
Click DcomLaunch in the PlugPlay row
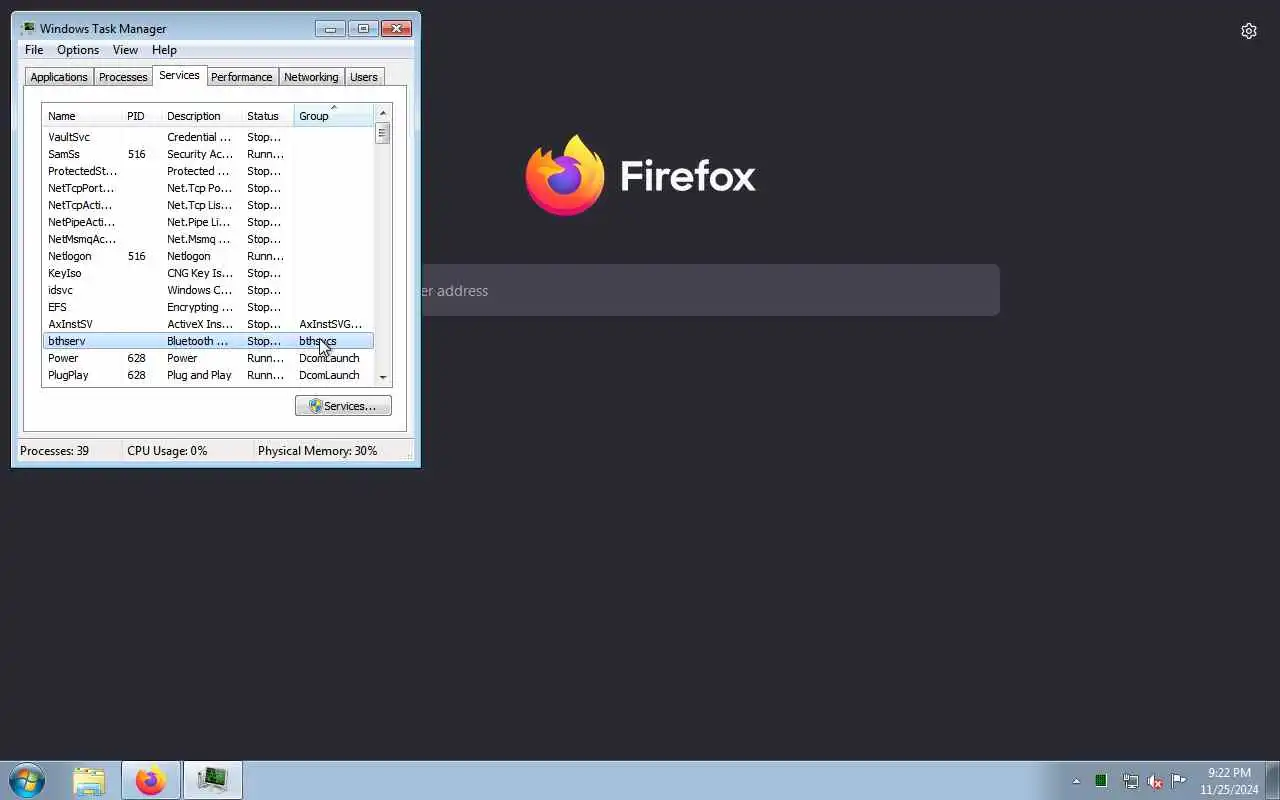329,375
